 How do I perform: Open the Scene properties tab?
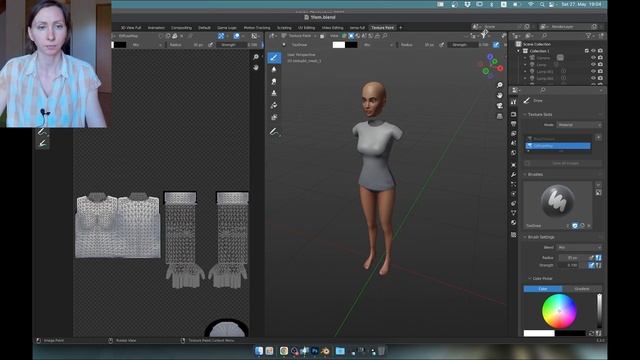pyautogui.click(x=513, y=143)
